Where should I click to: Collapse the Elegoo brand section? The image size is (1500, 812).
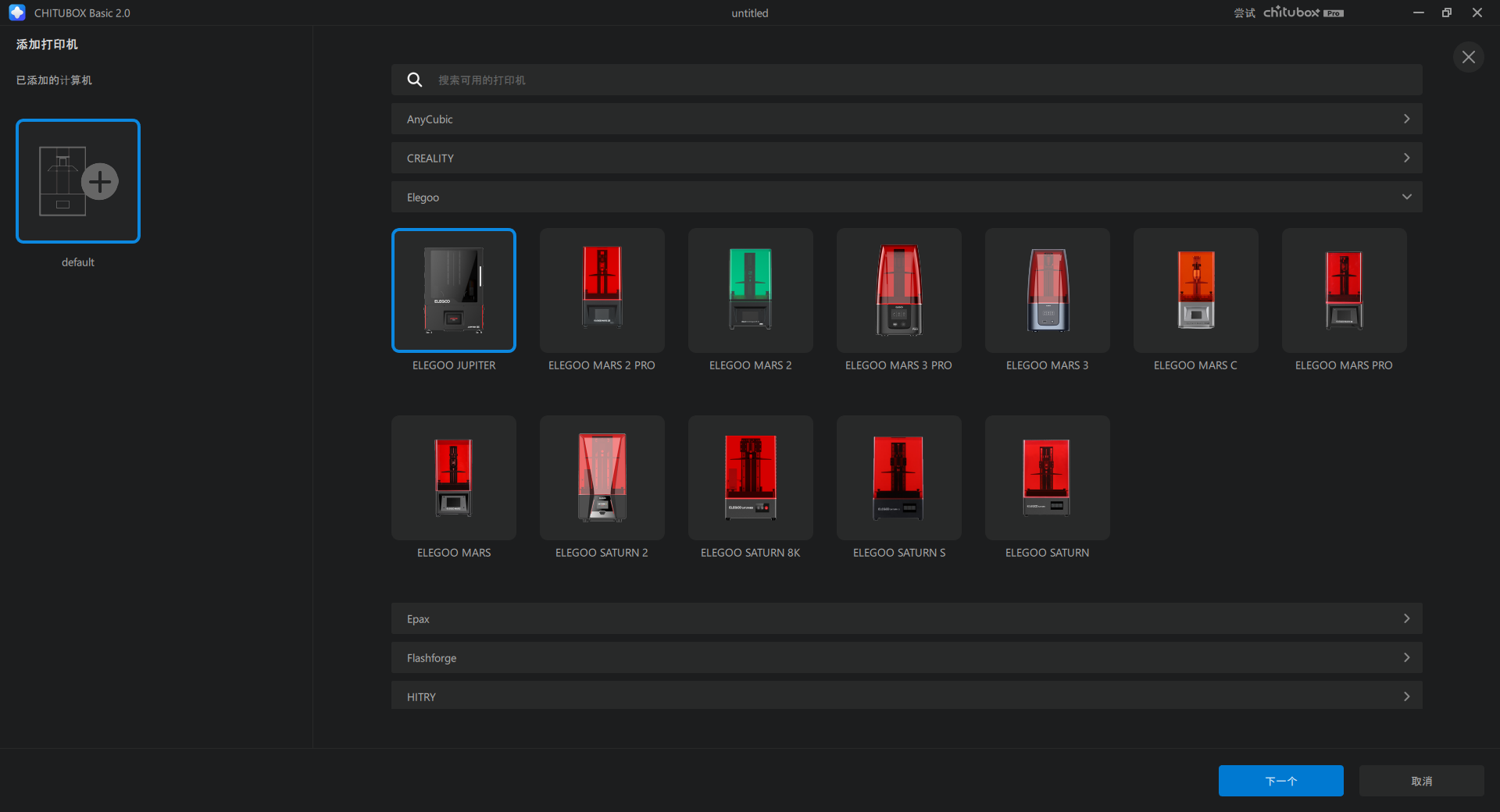(907, 197)
